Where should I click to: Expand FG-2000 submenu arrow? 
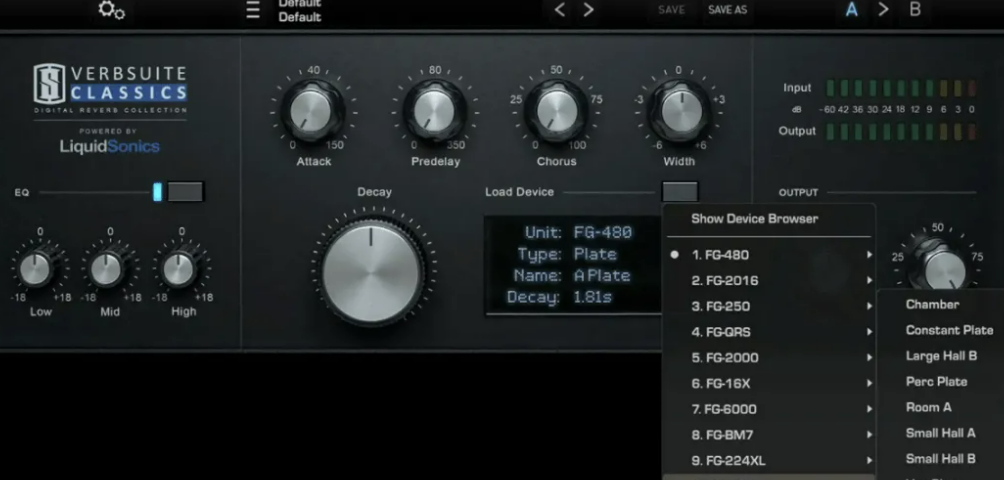869,358
